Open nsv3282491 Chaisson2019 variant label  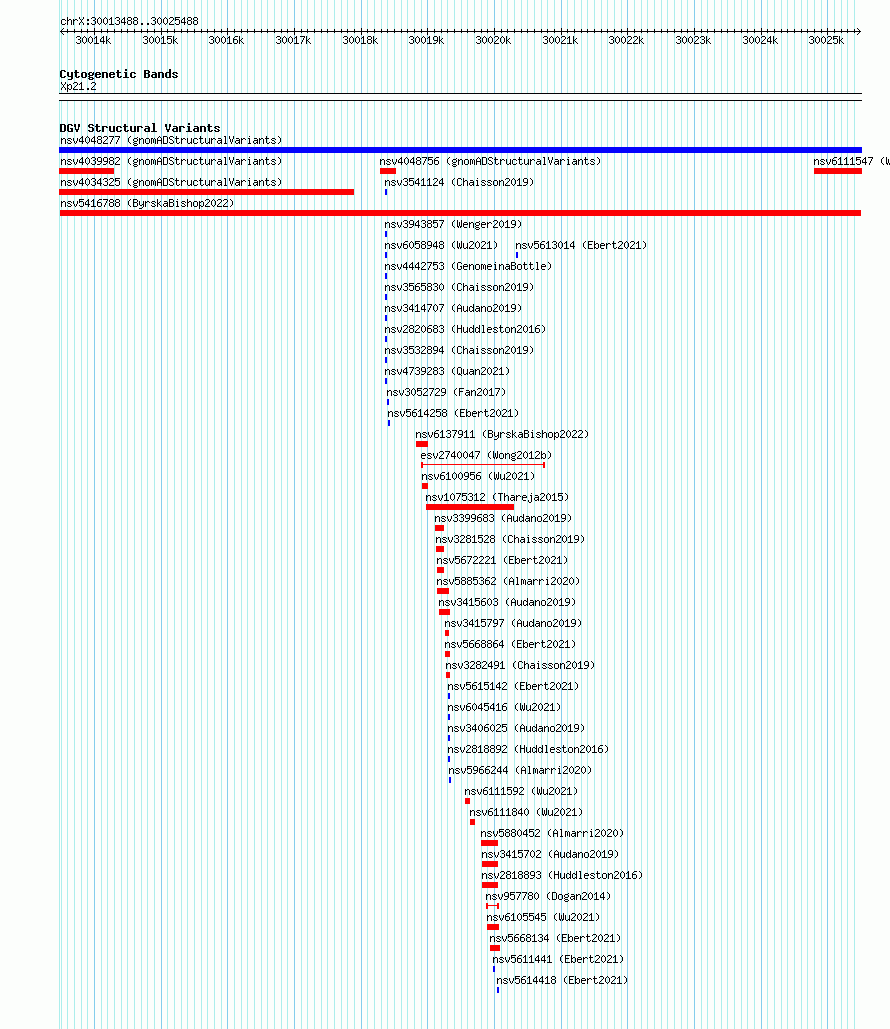tap(520, 665)
